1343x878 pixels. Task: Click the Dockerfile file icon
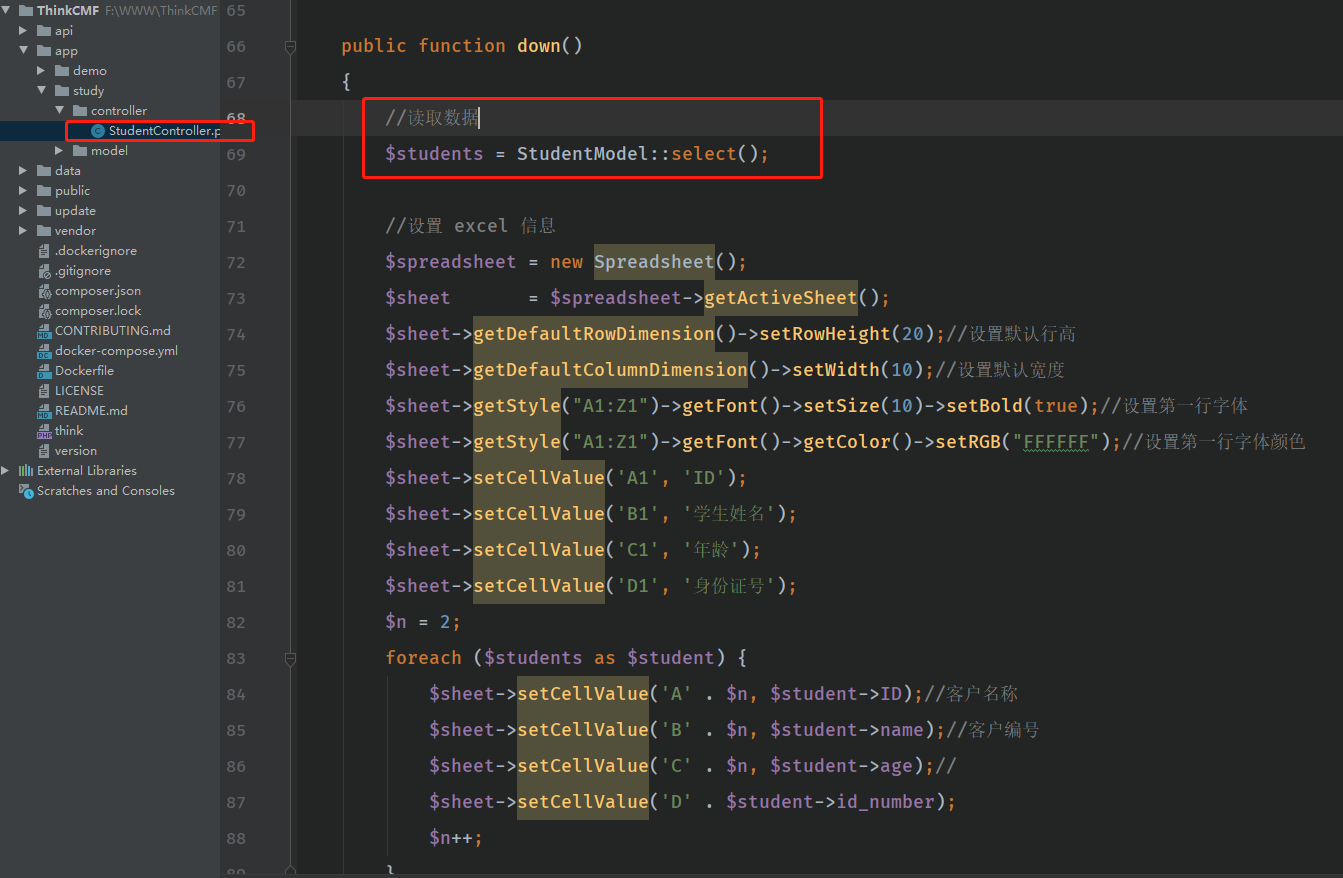(44, 371)
